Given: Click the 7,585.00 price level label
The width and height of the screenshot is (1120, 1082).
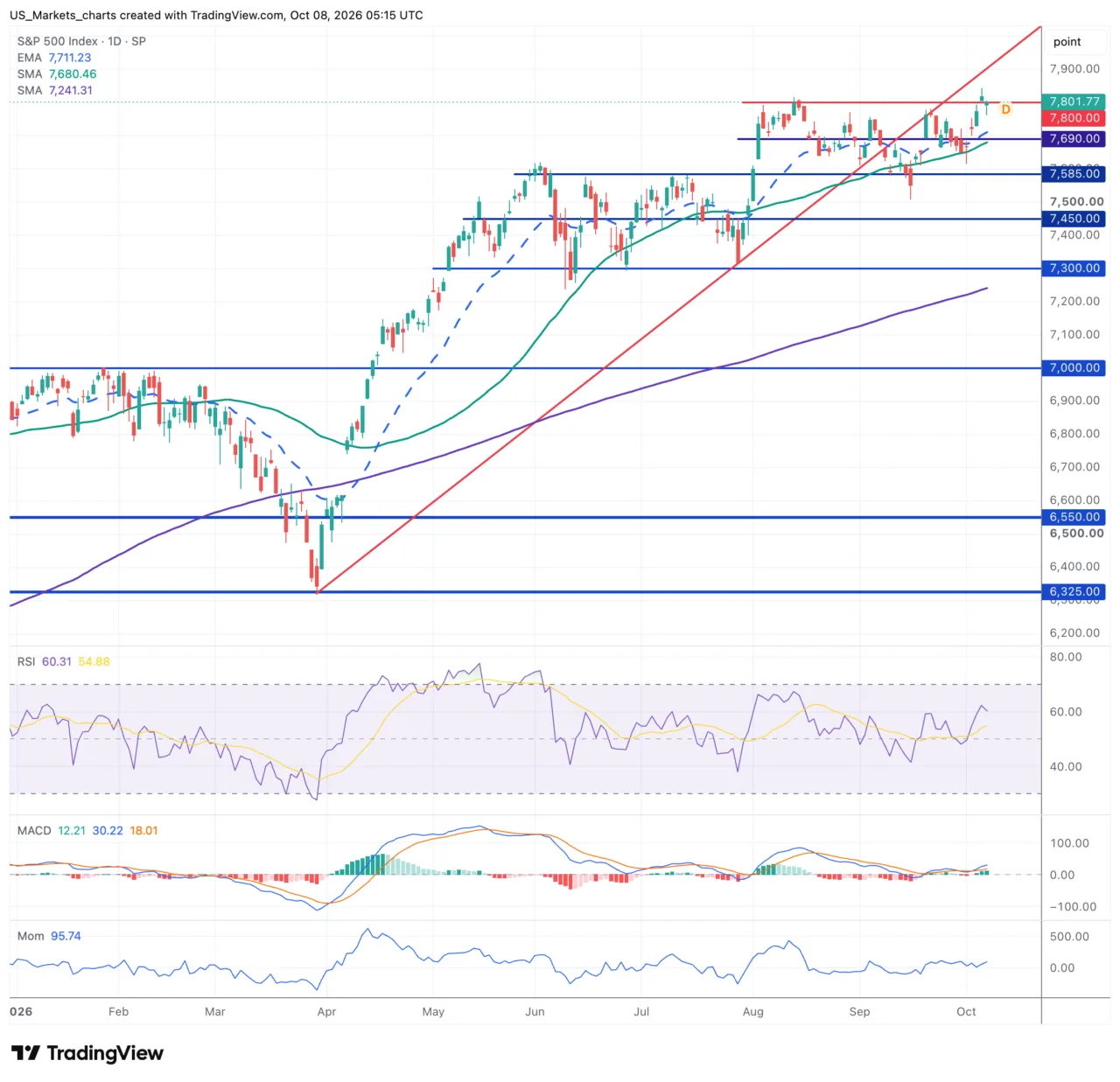Looking at the screenshot, I should [x=1074, y=174].
